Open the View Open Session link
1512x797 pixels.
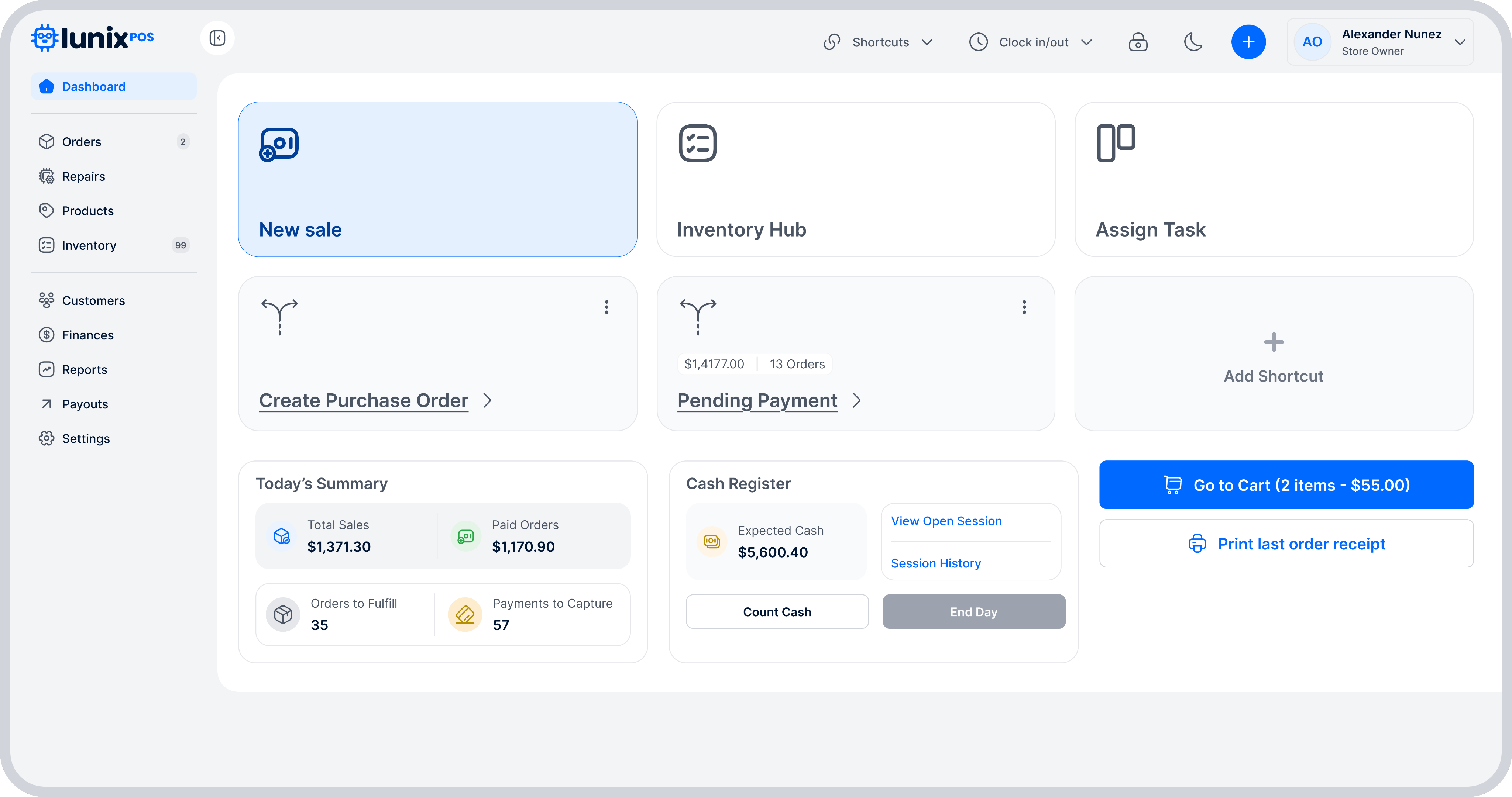(946, 521)
